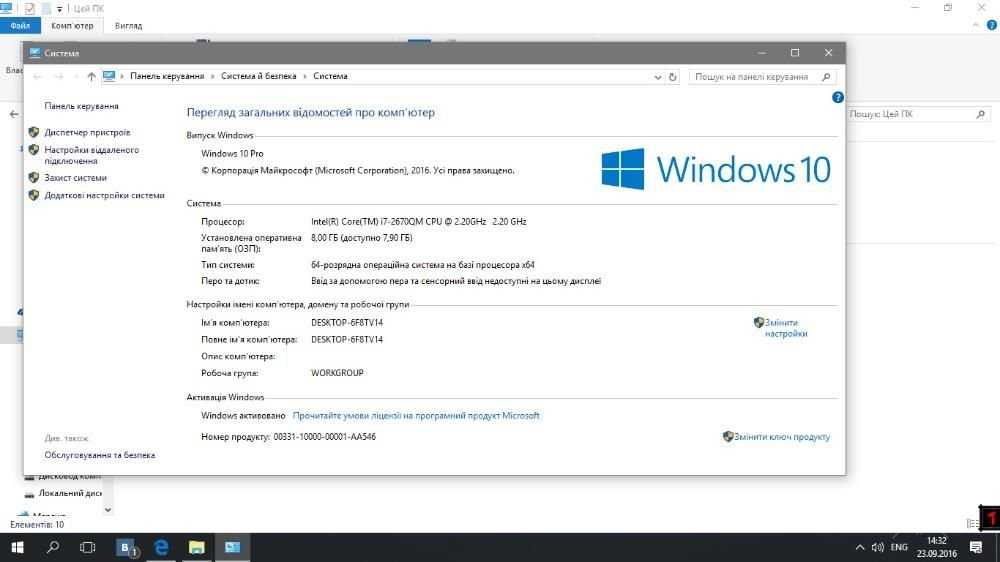This screenshot has height=562, width=1000.
Task: Click the back arrow in This PC window
Action: point(14,114)
